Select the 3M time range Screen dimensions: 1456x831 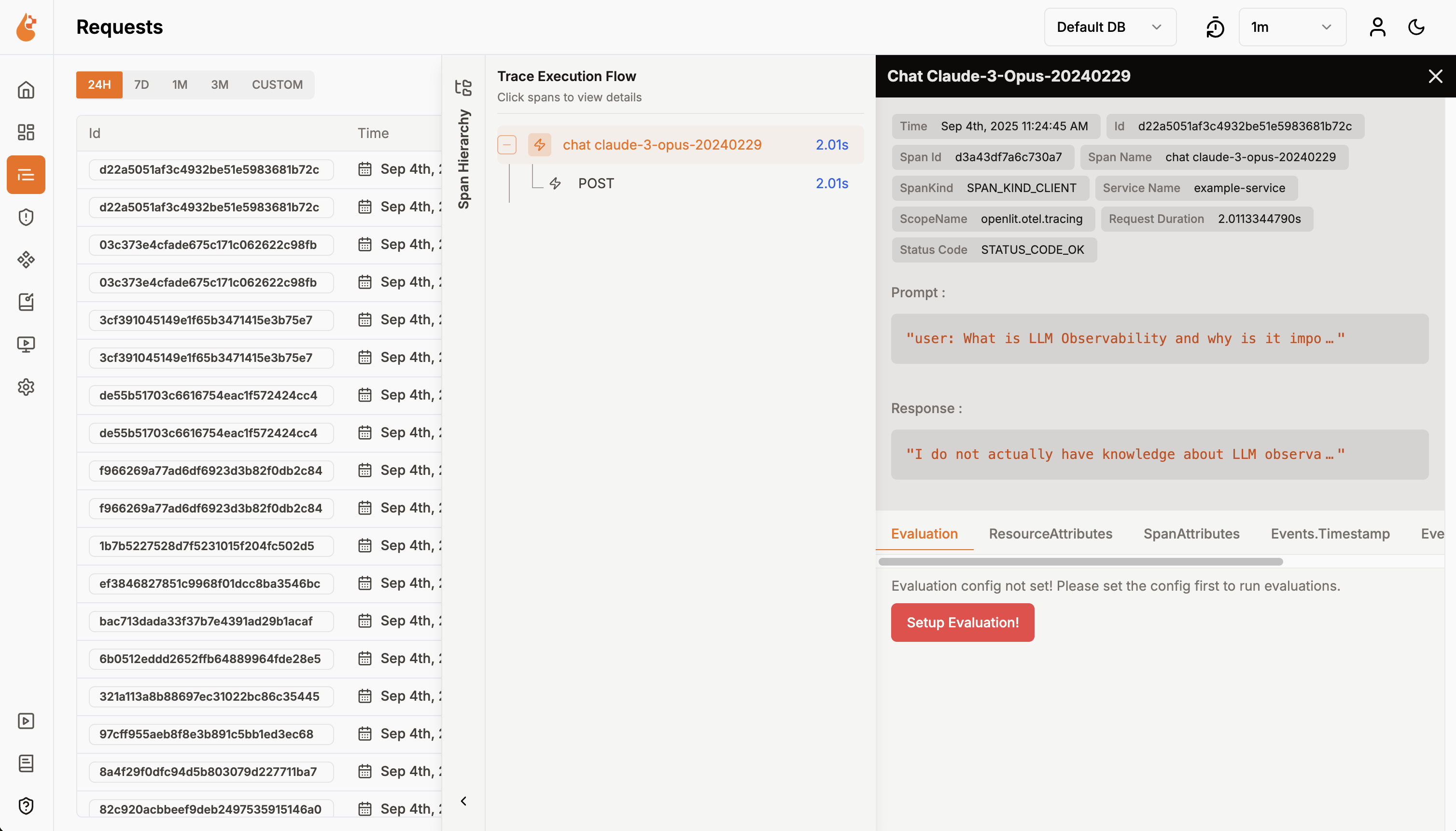219,84
